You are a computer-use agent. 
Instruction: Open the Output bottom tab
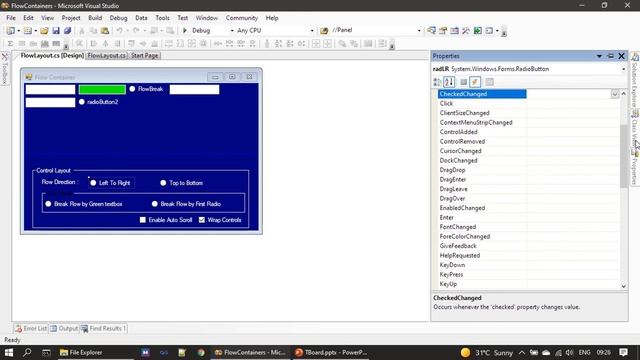(x=64, y=329)
